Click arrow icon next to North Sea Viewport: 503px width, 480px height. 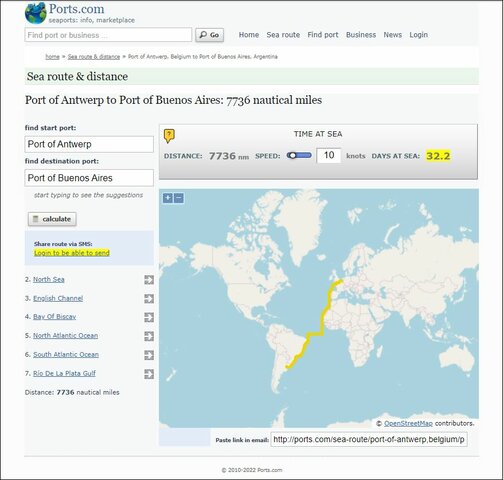click(149, 280)
